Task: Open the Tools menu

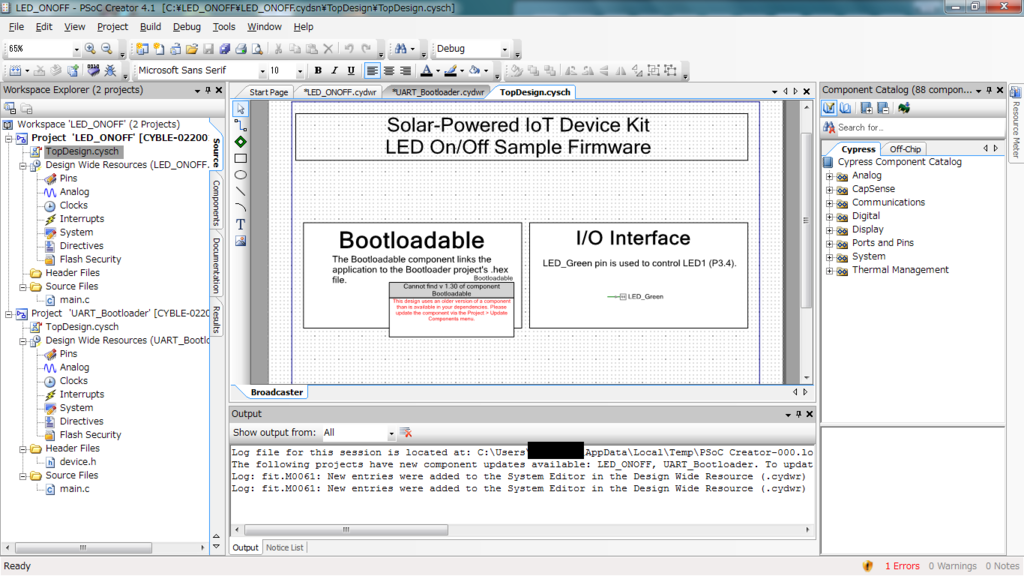Action: (223, 27)
